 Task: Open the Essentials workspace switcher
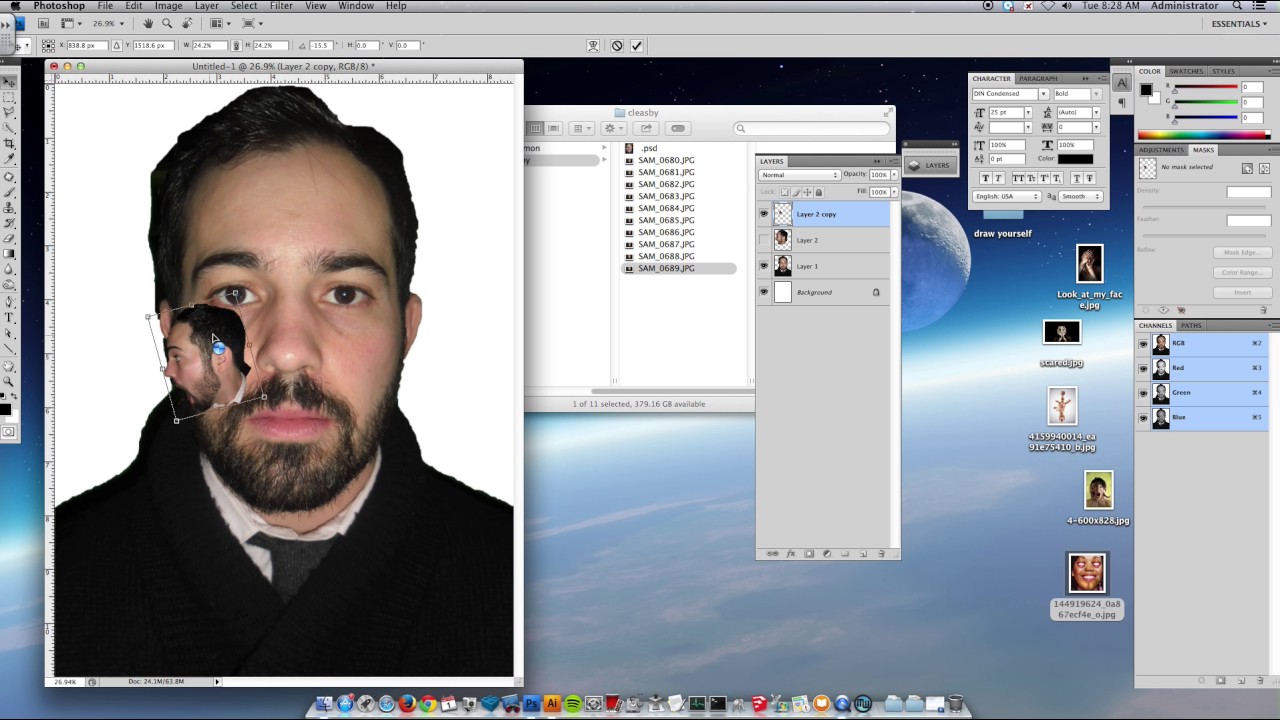coord(1239,24)
